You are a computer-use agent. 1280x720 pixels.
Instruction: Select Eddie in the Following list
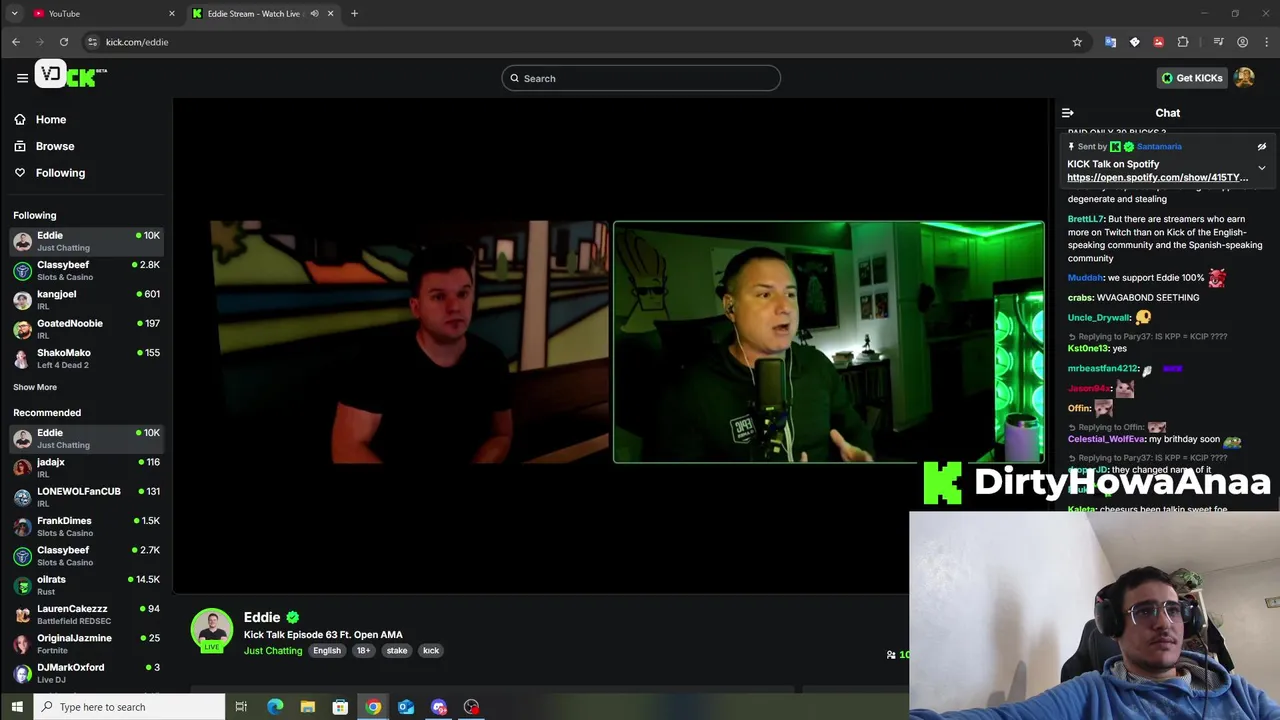click(x=86, y=241)
